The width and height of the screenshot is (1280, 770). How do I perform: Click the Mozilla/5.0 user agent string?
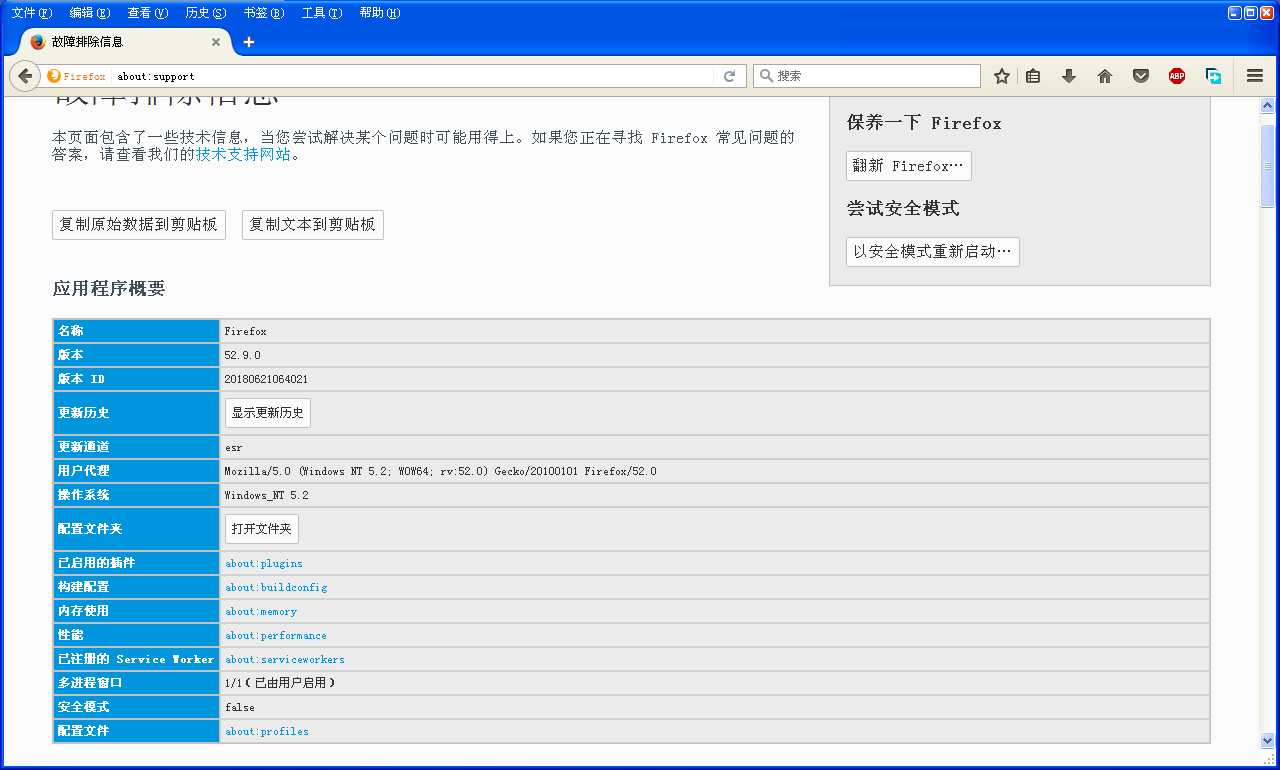coord(441,472)
